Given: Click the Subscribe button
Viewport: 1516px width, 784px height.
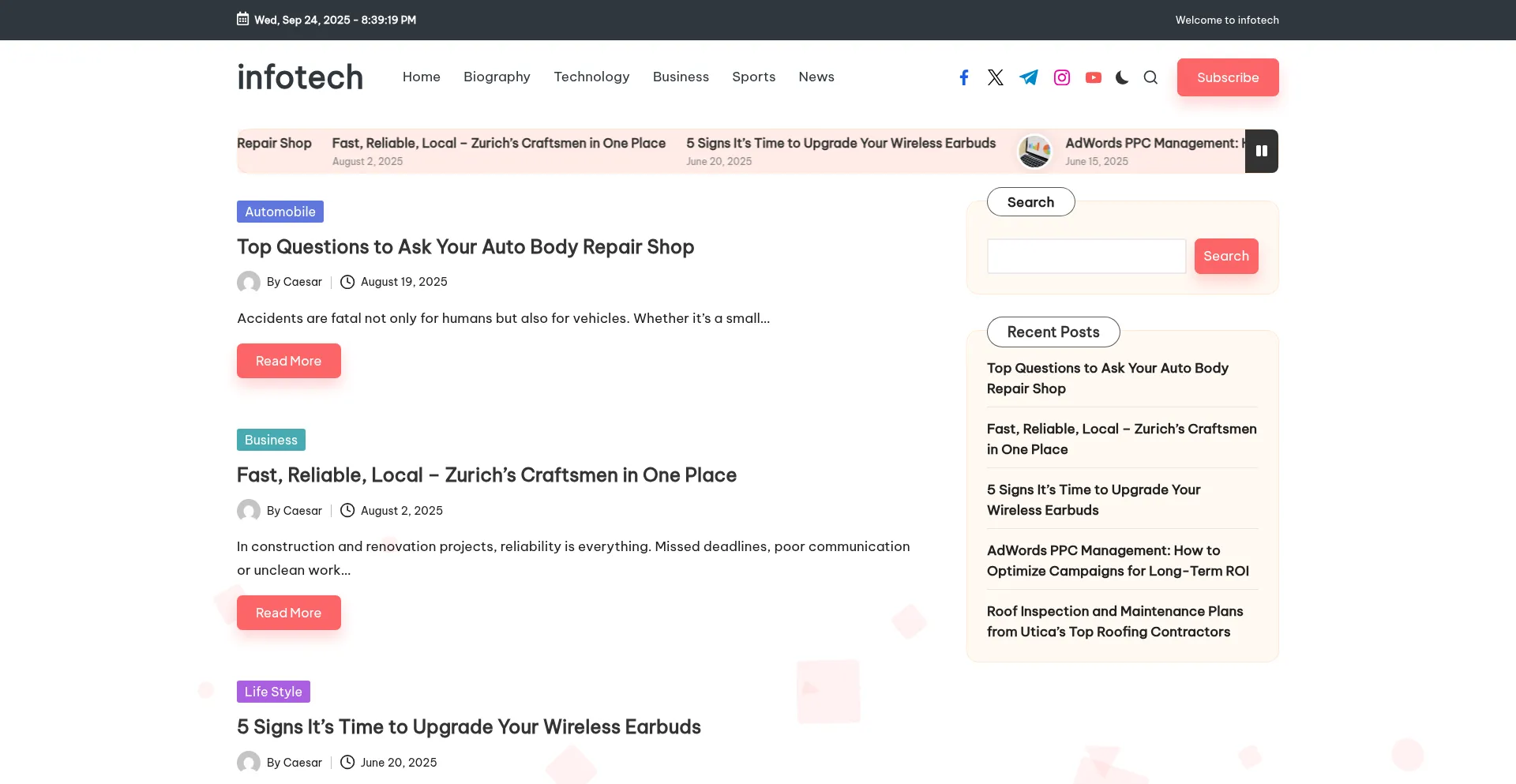Looking at the screenshot, I should [x=1228, y=77].
